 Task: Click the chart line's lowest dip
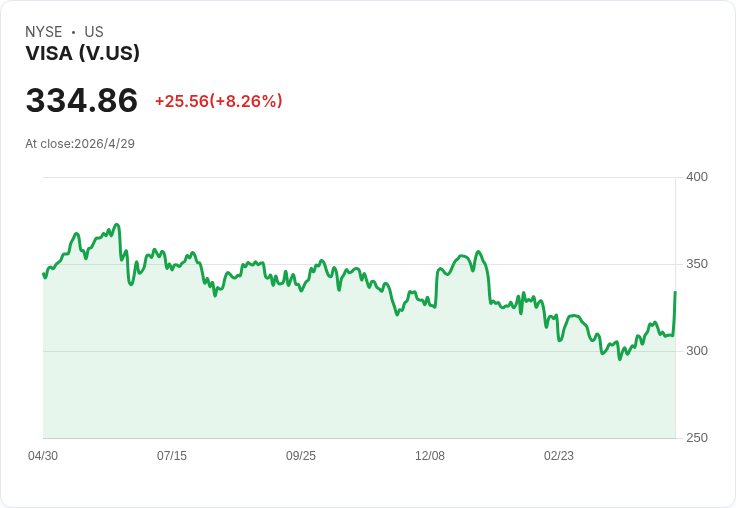pyautogui.click(x=620, y=358)
